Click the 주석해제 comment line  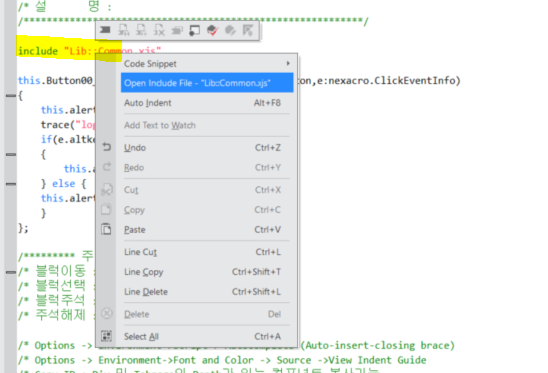[x=56, y=315]
